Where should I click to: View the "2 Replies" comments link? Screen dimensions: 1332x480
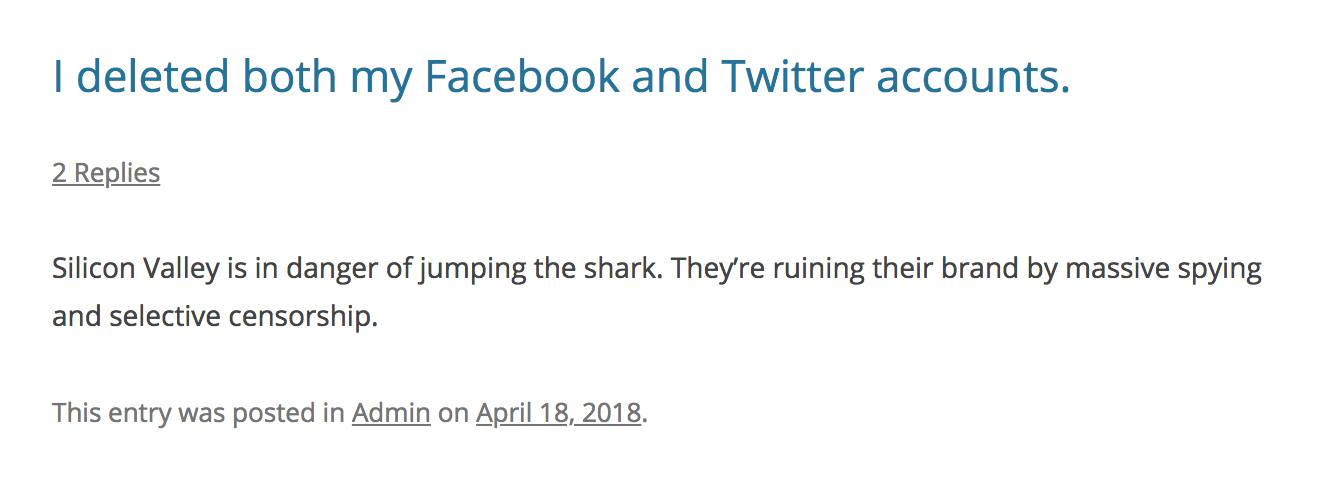106,173
